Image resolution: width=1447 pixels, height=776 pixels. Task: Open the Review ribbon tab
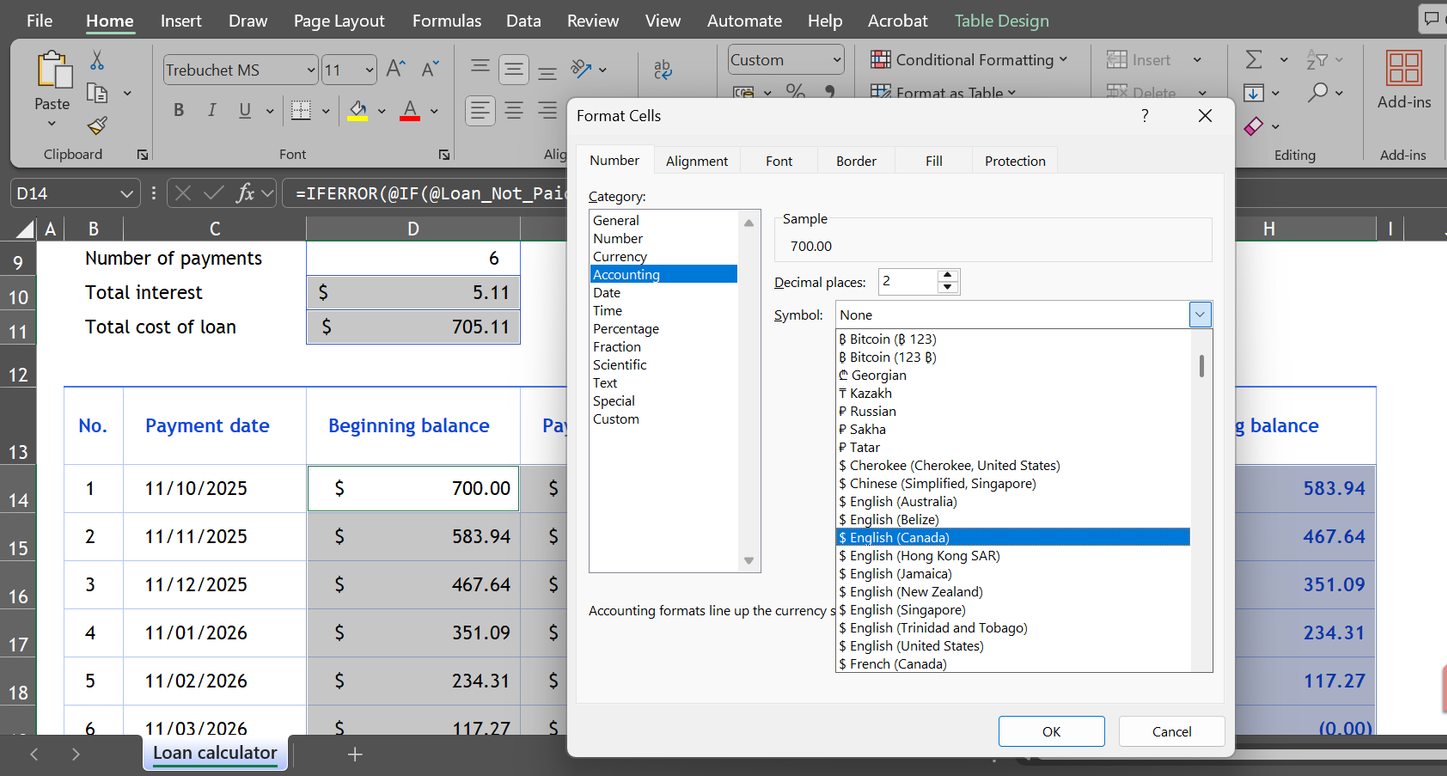(x=592, y=20)
